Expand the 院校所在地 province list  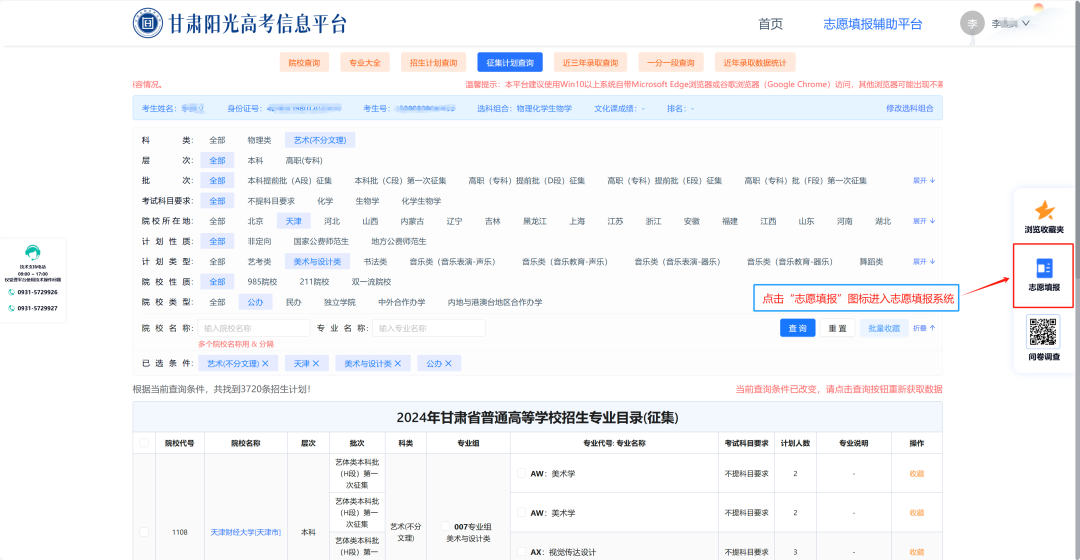point(924,221)
